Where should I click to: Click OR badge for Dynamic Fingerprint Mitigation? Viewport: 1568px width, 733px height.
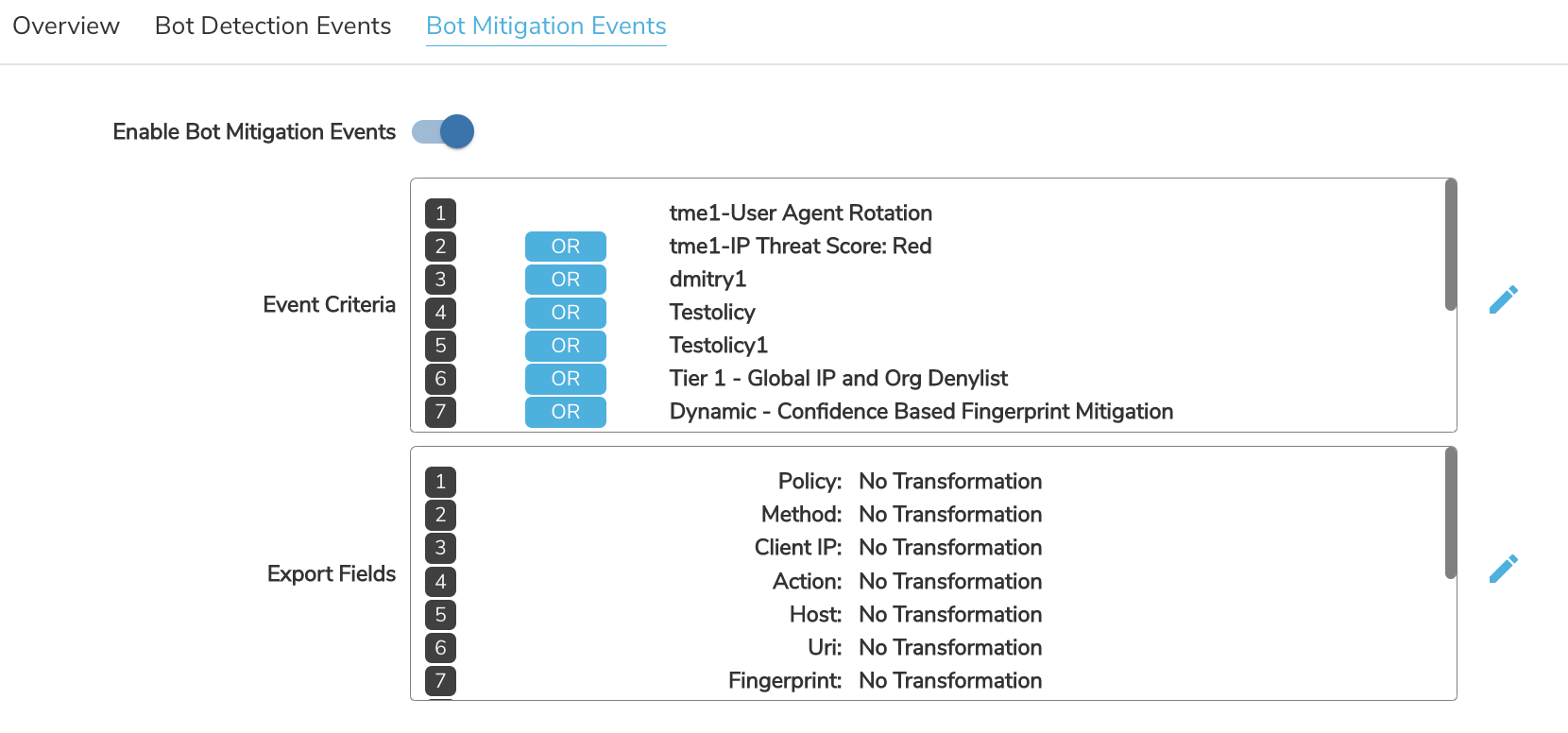(566, 412)
